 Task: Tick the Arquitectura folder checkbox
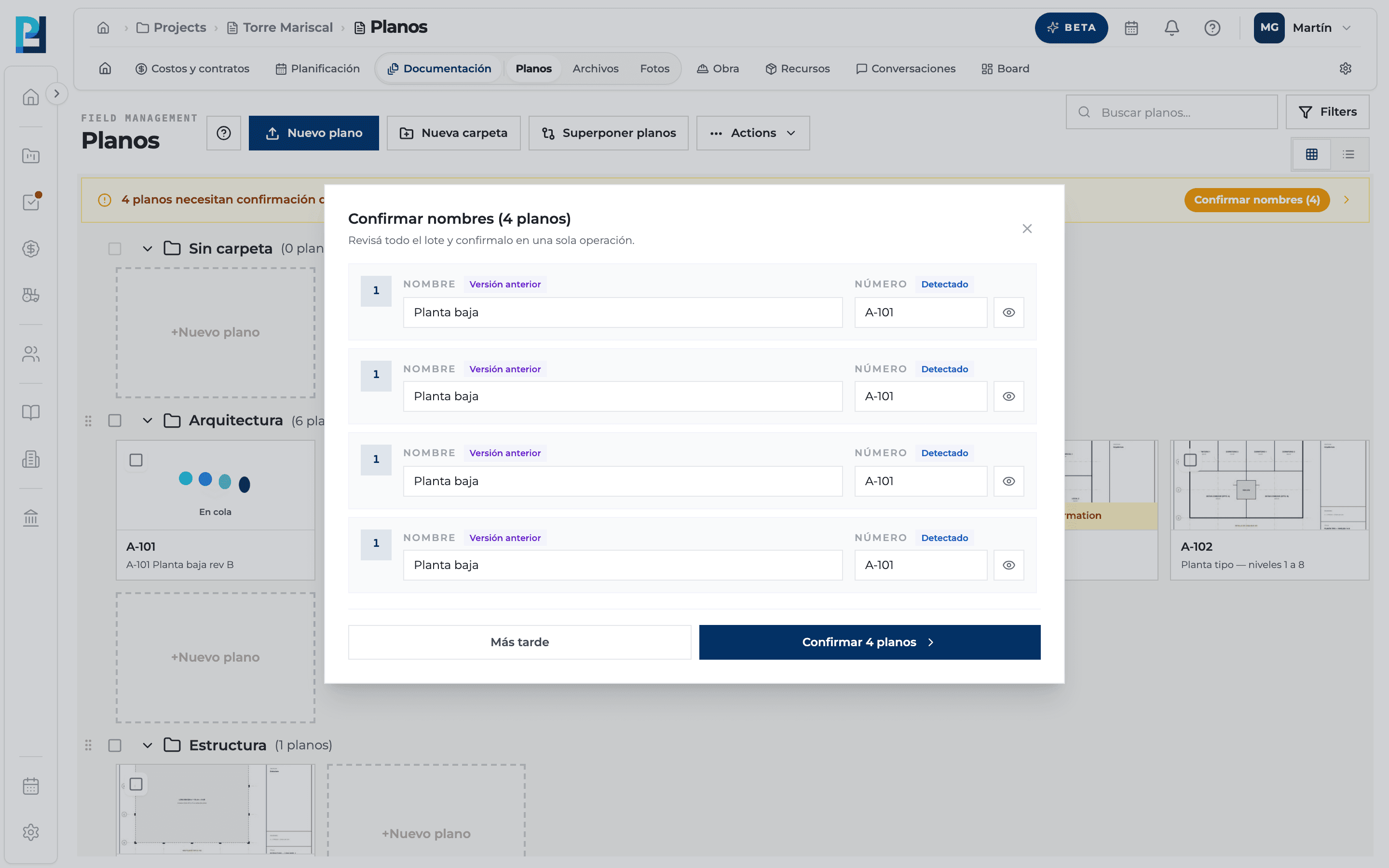pos(115,421)
